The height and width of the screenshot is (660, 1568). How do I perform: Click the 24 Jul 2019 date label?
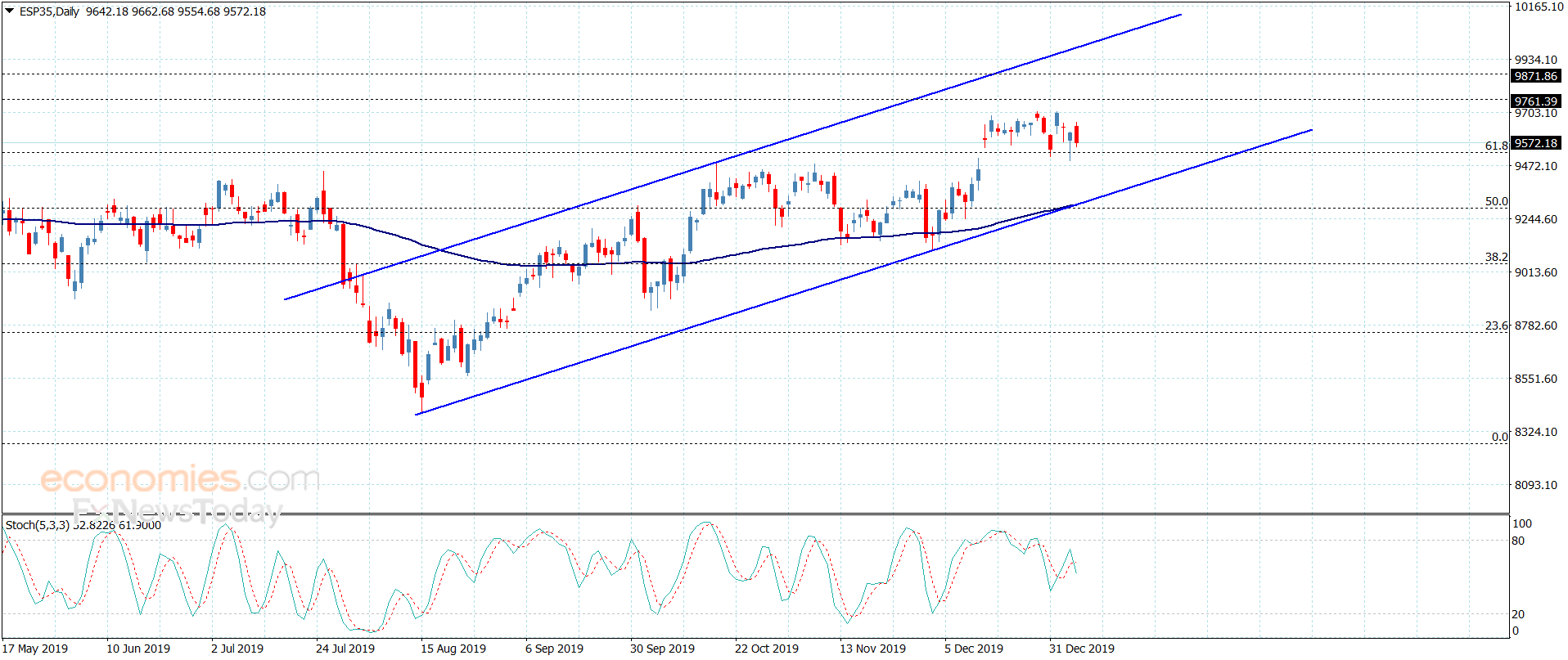[345, 649]
